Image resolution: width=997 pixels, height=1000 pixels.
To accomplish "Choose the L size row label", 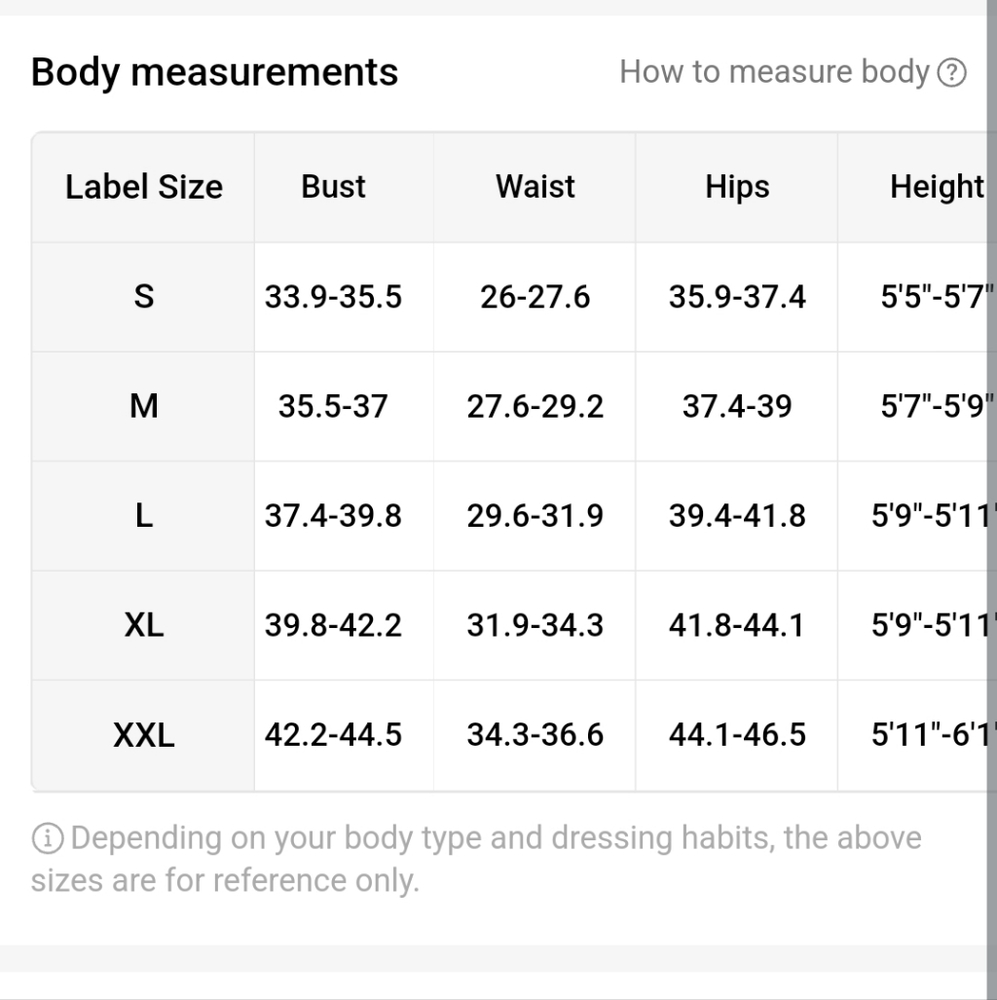I will tap(144, 516).
